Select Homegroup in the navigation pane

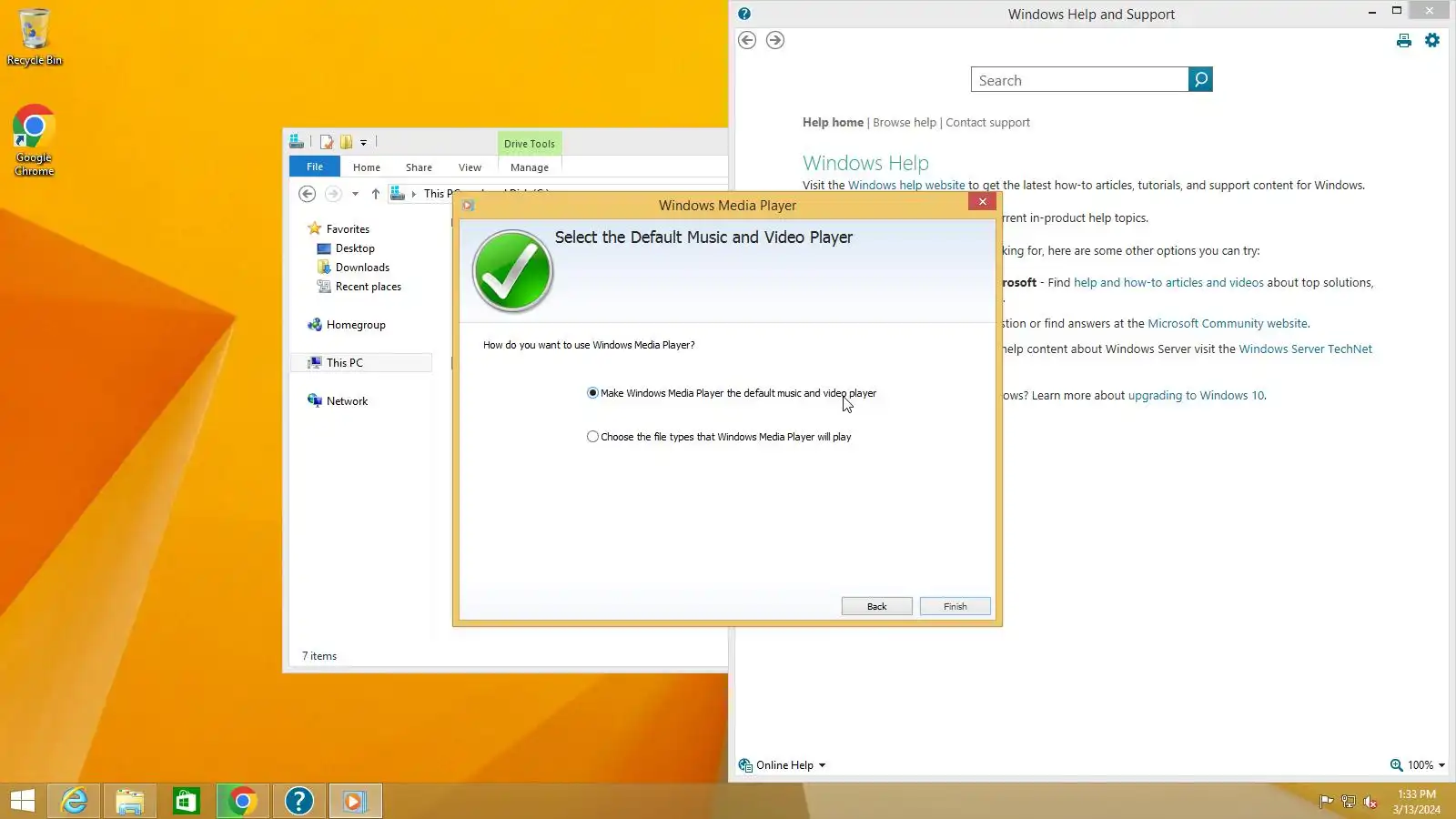coord(356,325)
